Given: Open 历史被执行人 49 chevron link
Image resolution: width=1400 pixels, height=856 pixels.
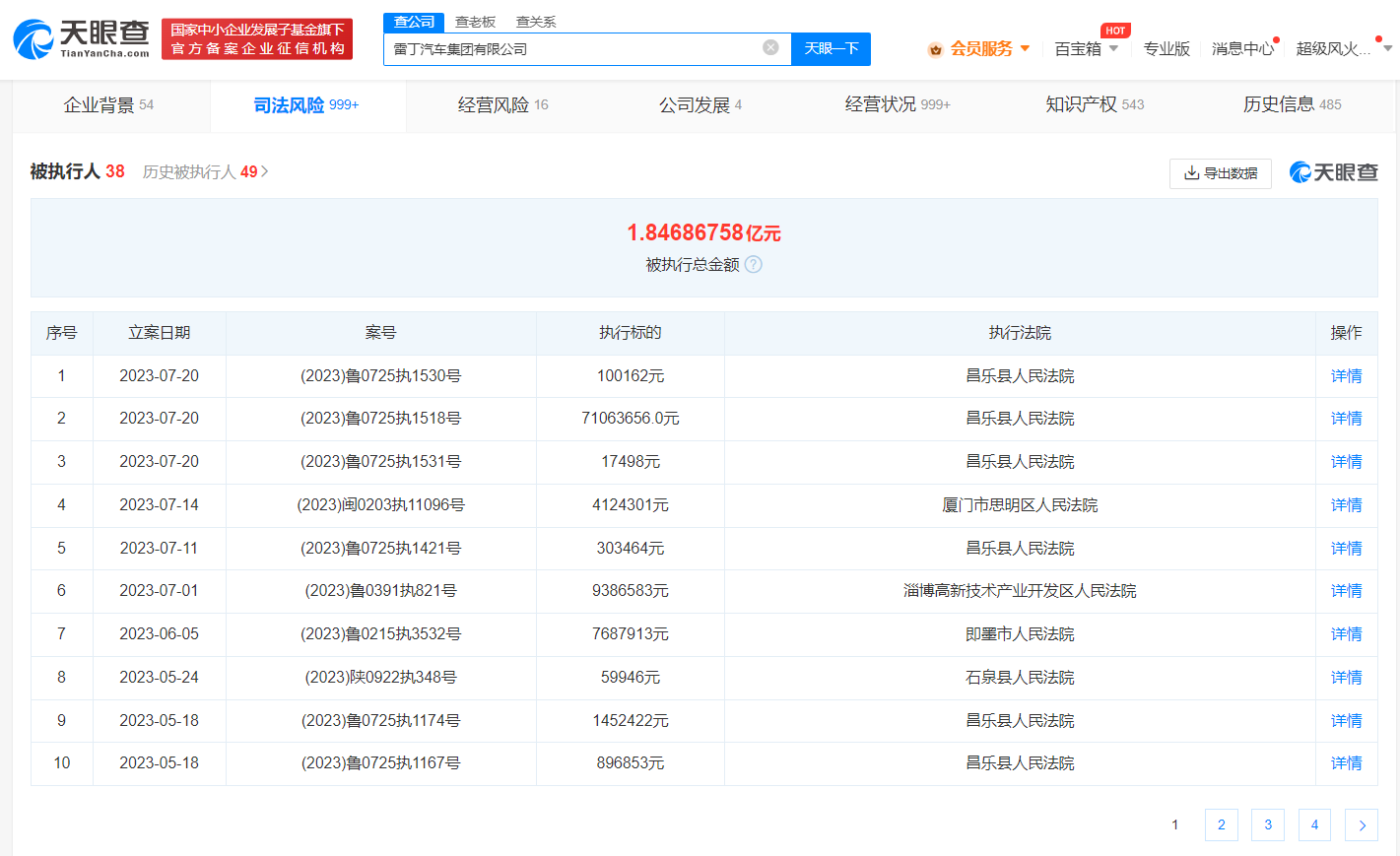Looking at the screenshot, I should (205, 171).
